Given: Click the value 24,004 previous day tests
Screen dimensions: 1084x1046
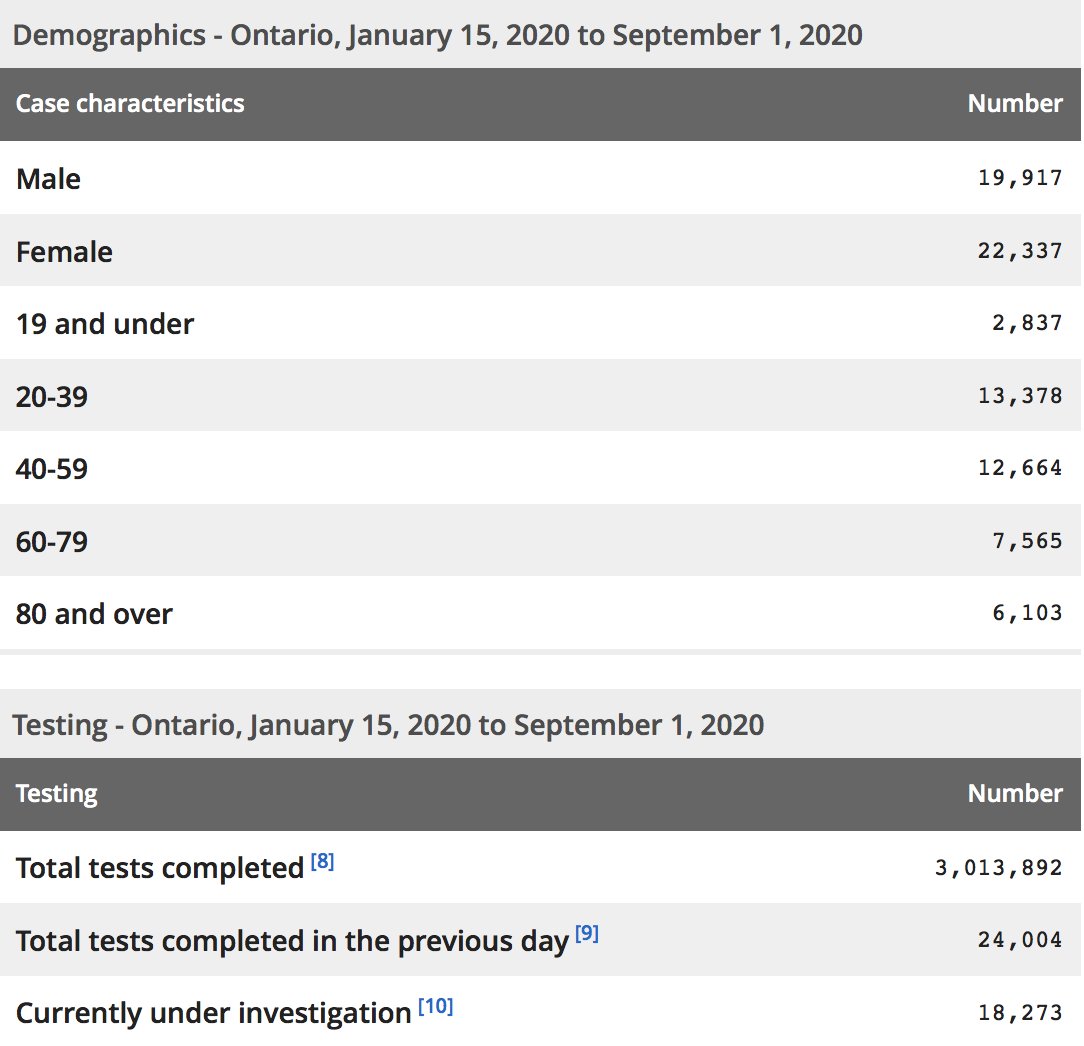Looking at the screenshot, I should click(1020, 940).
